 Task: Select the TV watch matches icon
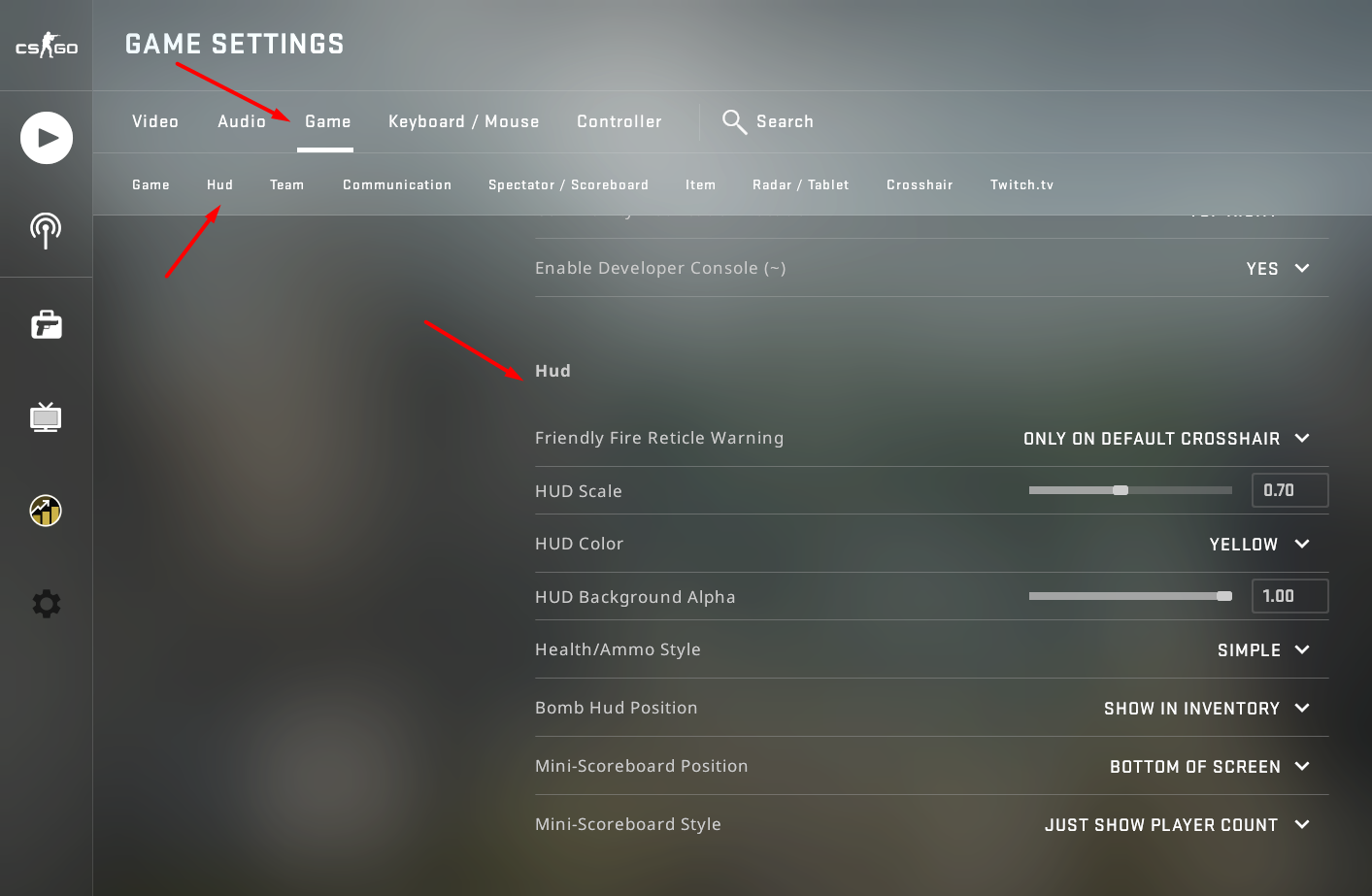click(x=46, y=417)
